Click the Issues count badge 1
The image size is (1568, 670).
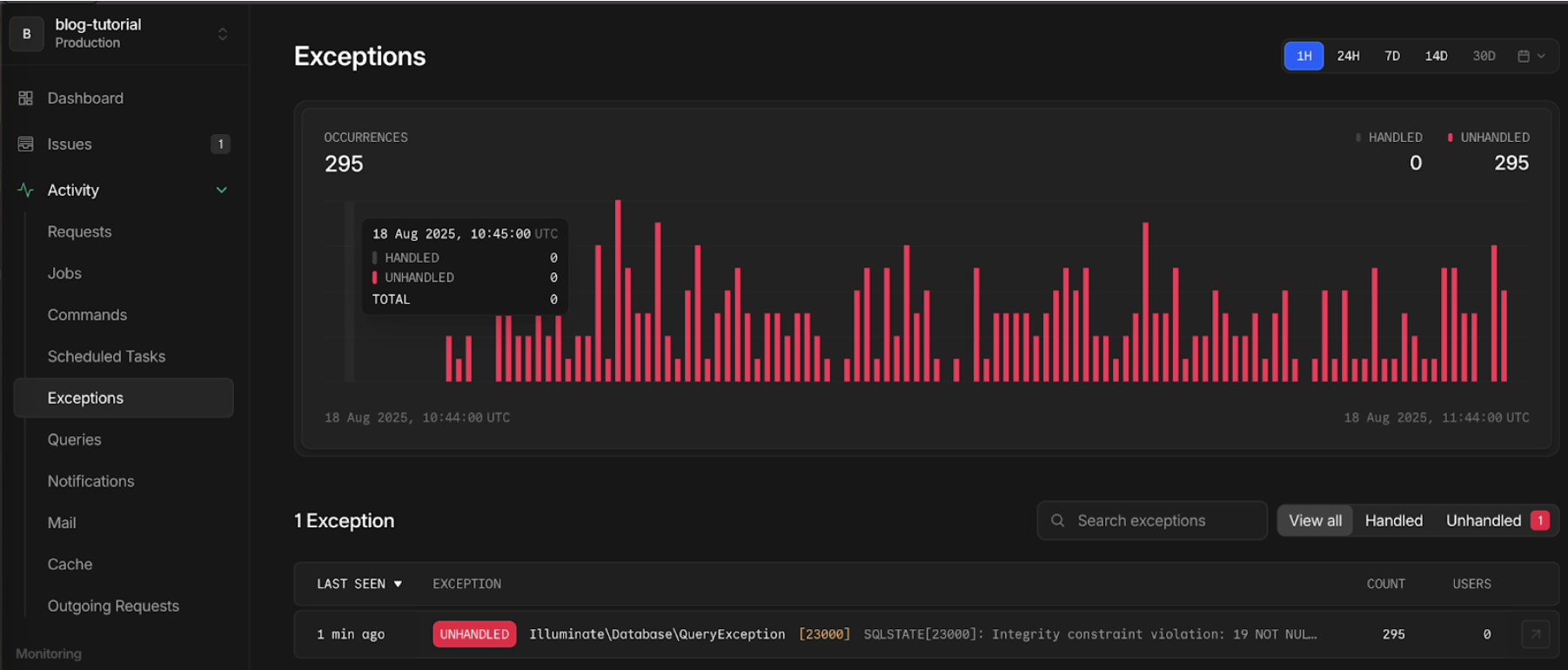(x=220, y=144)
